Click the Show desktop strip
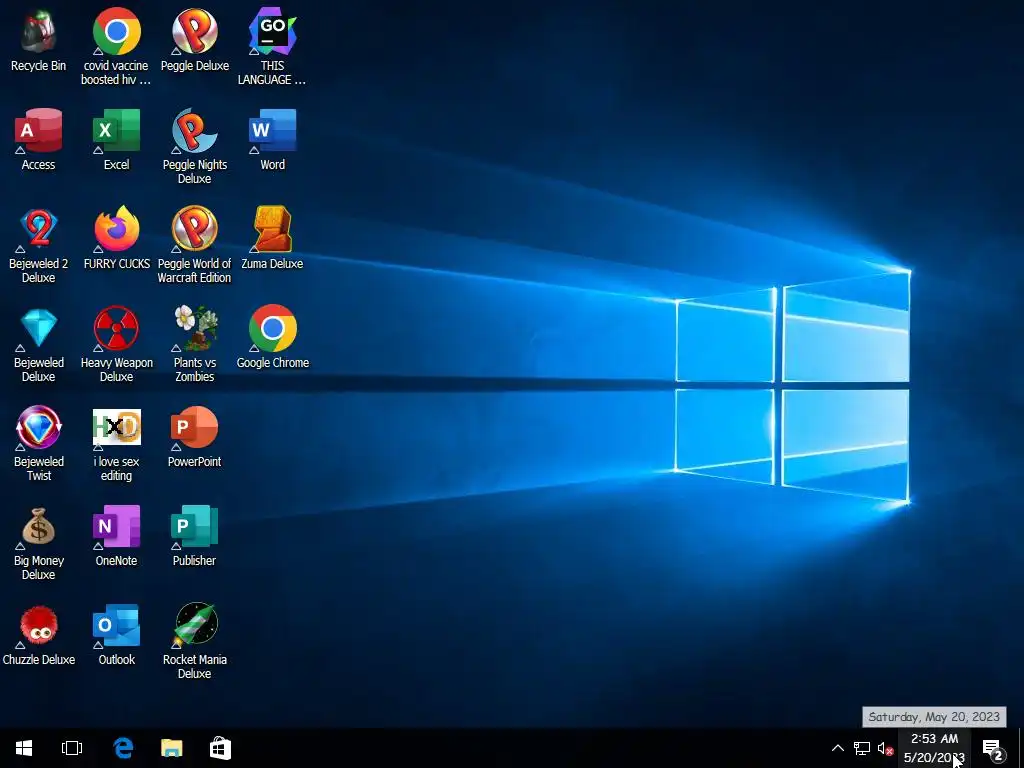 pos(1021,748)
